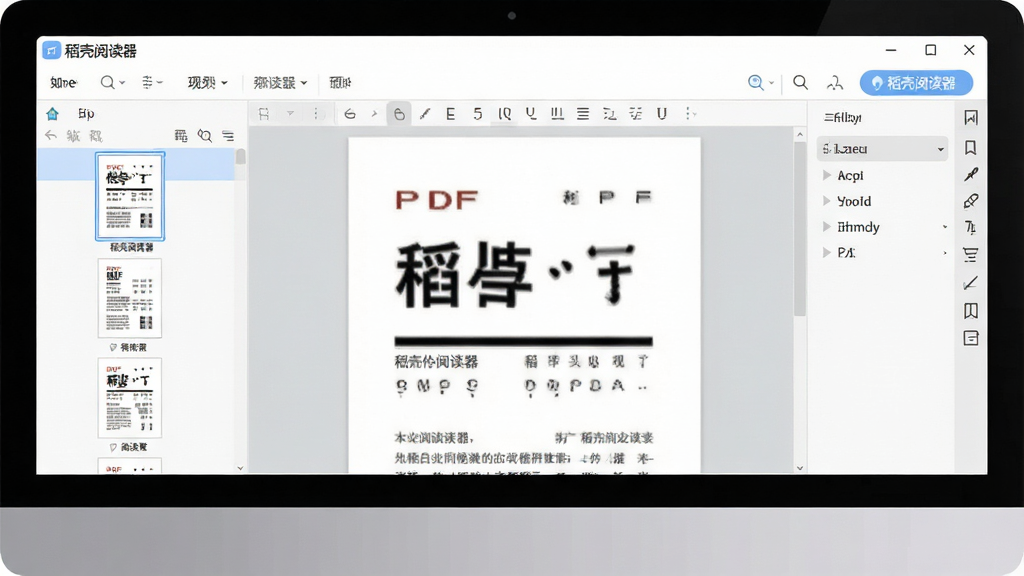Open the dropdown menu starting with 现
The height and width of the screenshot is (576, 1024).
[x=208, y=83]
